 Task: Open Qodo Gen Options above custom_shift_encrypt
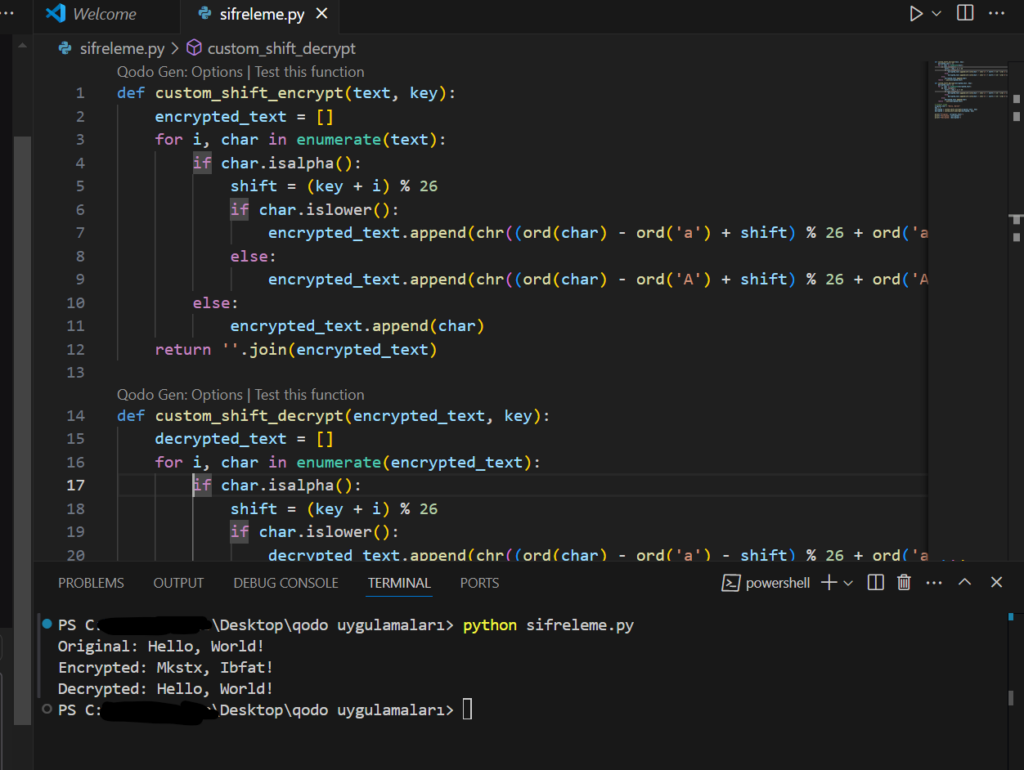[x=180, y=72]
